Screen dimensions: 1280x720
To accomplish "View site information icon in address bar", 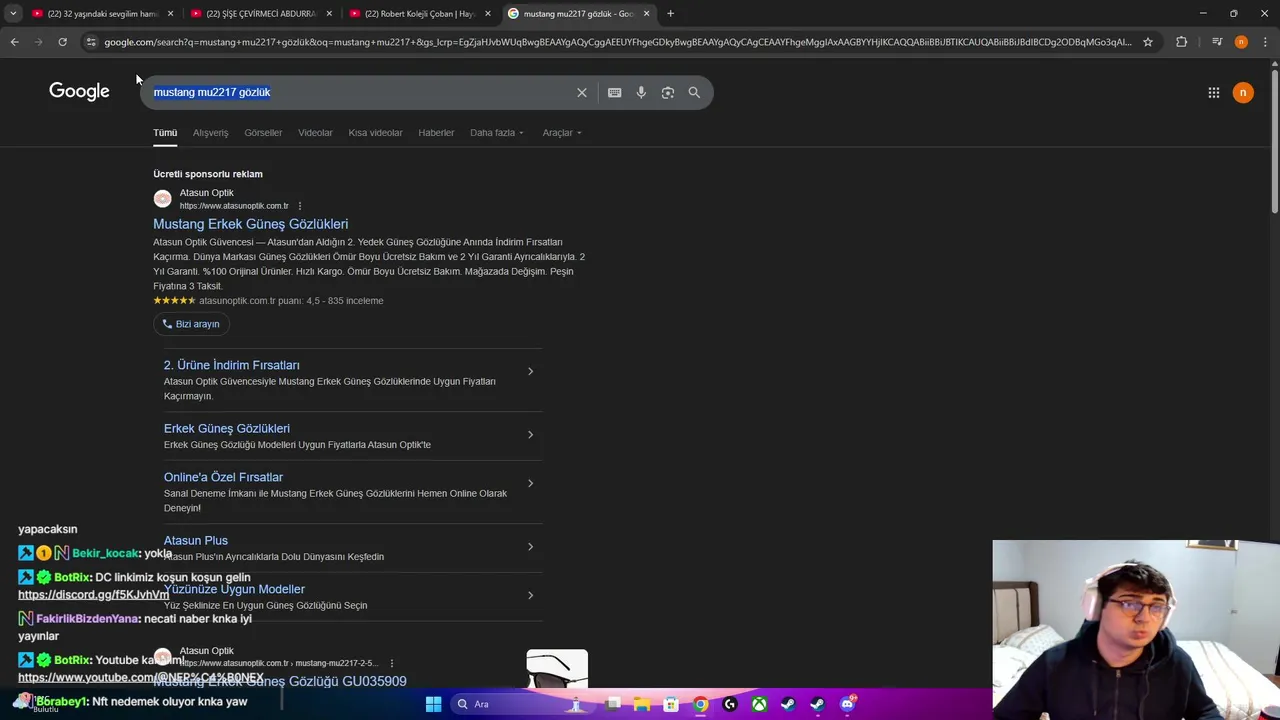I will 91,42.
